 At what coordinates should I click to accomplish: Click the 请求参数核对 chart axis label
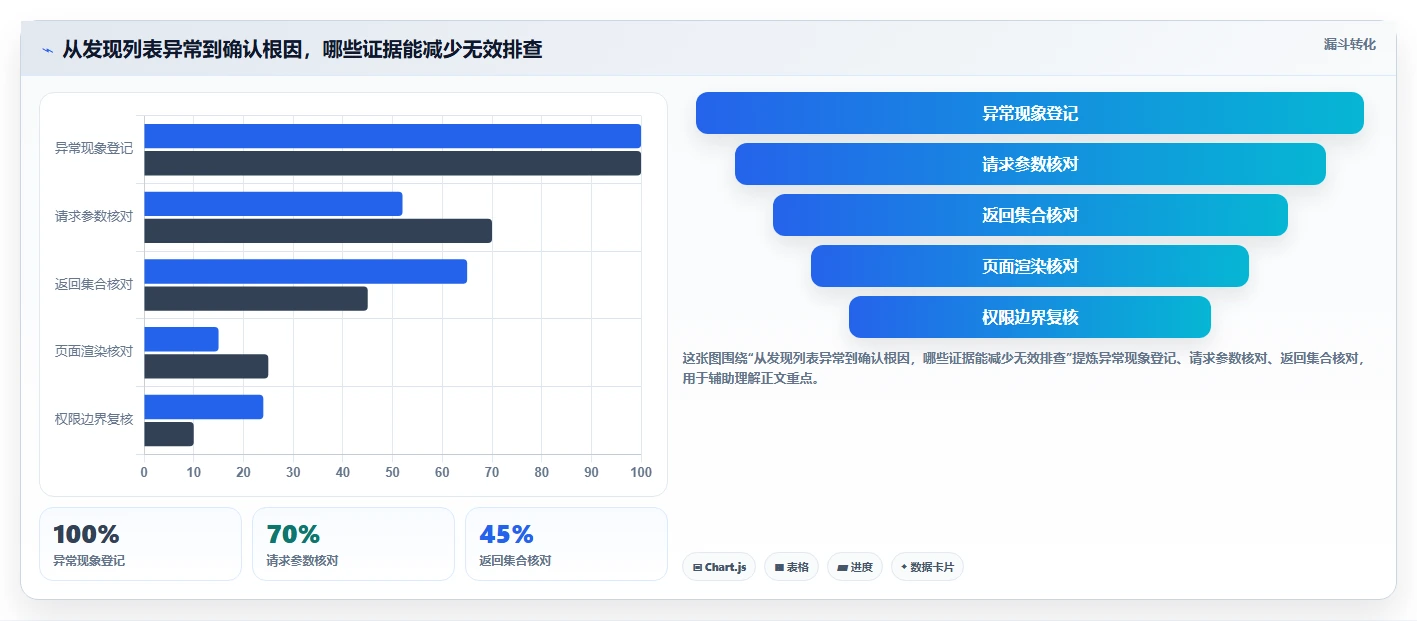(x=94, y=216)
